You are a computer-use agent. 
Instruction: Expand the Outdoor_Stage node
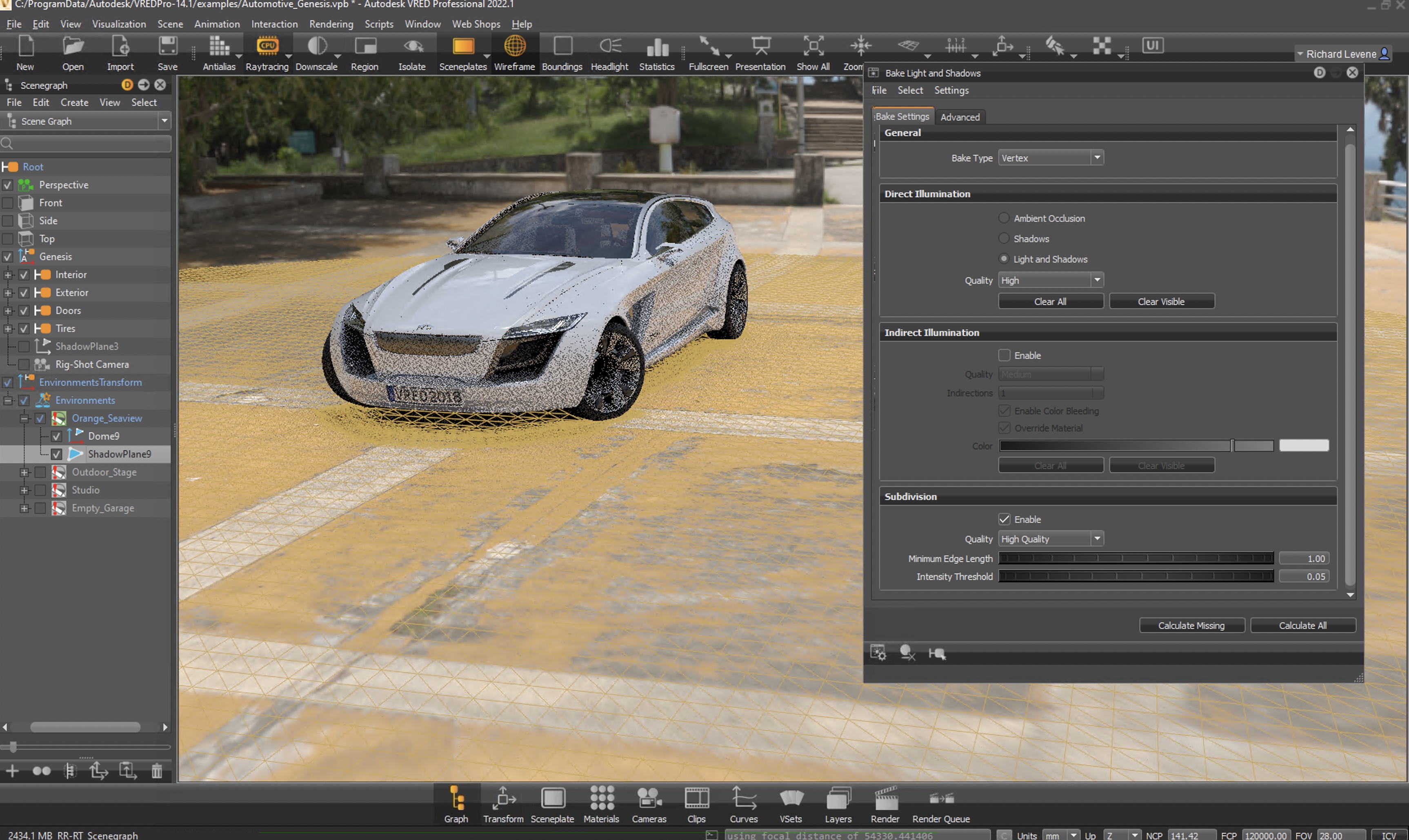pos(24,472)
